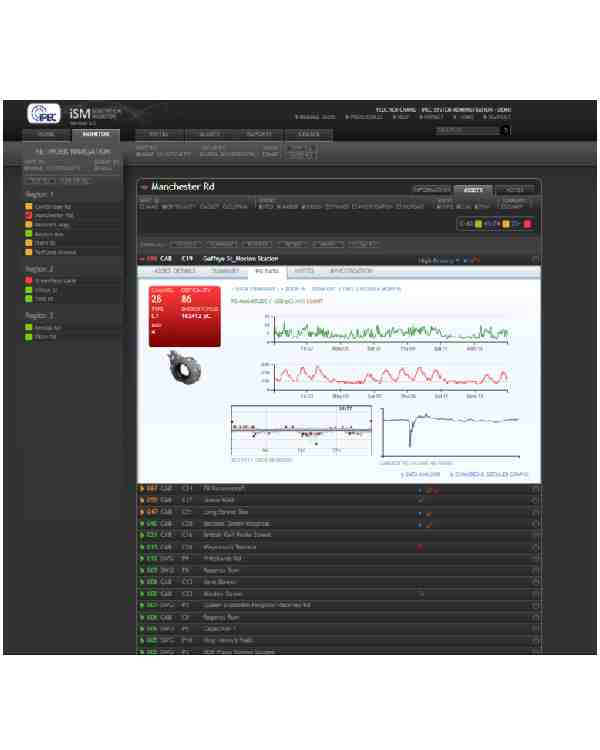This screenshot has width=600, height=750.
Task: Expand the King Henry's Walk asset row
Action: pos(142,640)
